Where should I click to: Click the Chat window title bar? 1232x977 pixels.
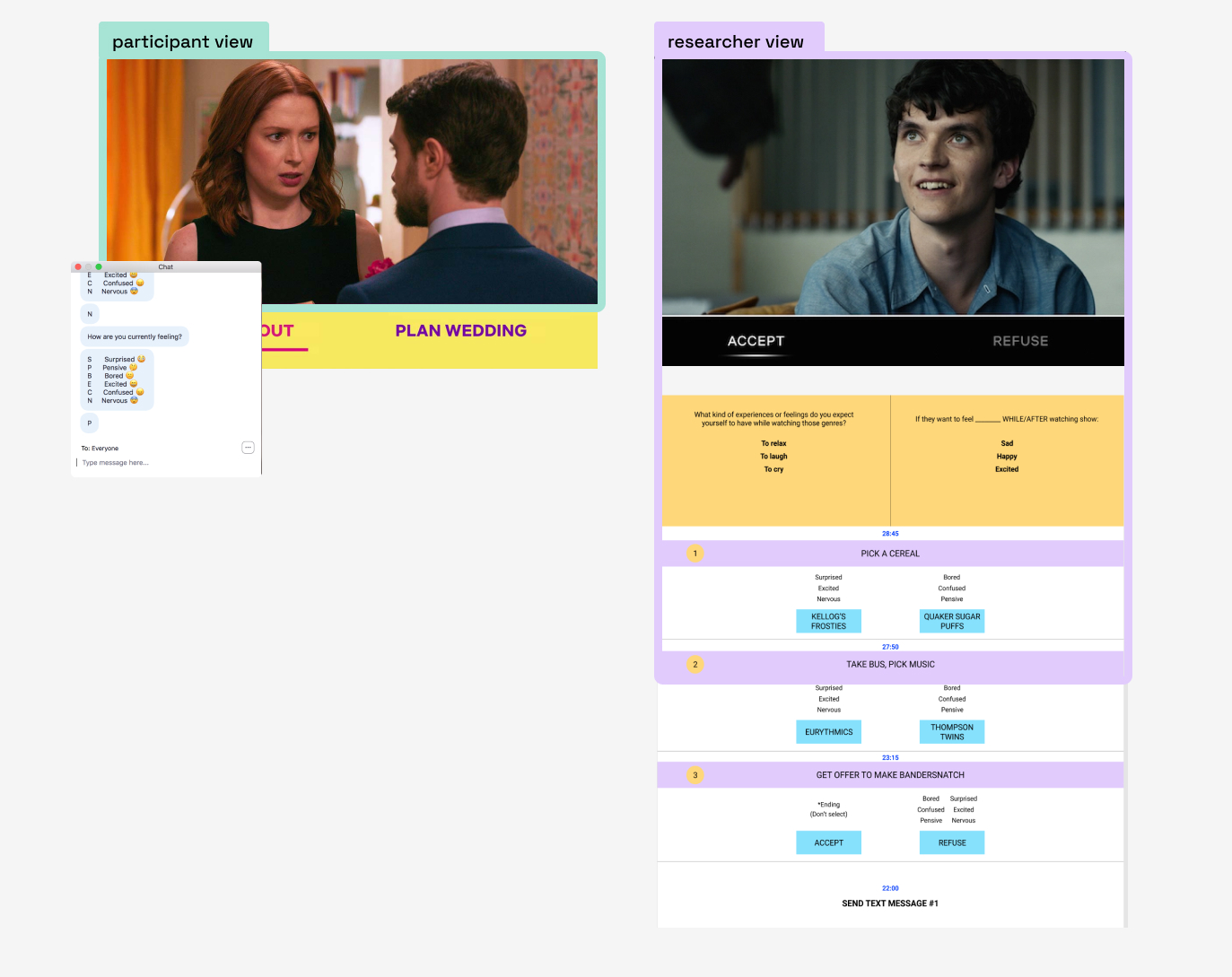(166, 266)
